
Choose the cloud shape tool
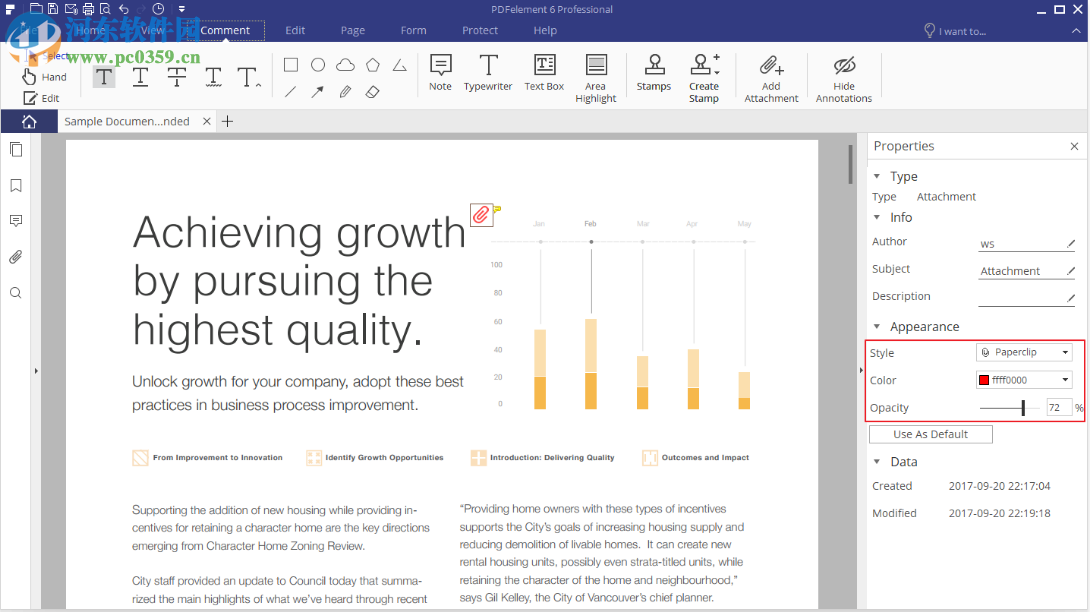[345, 65]
